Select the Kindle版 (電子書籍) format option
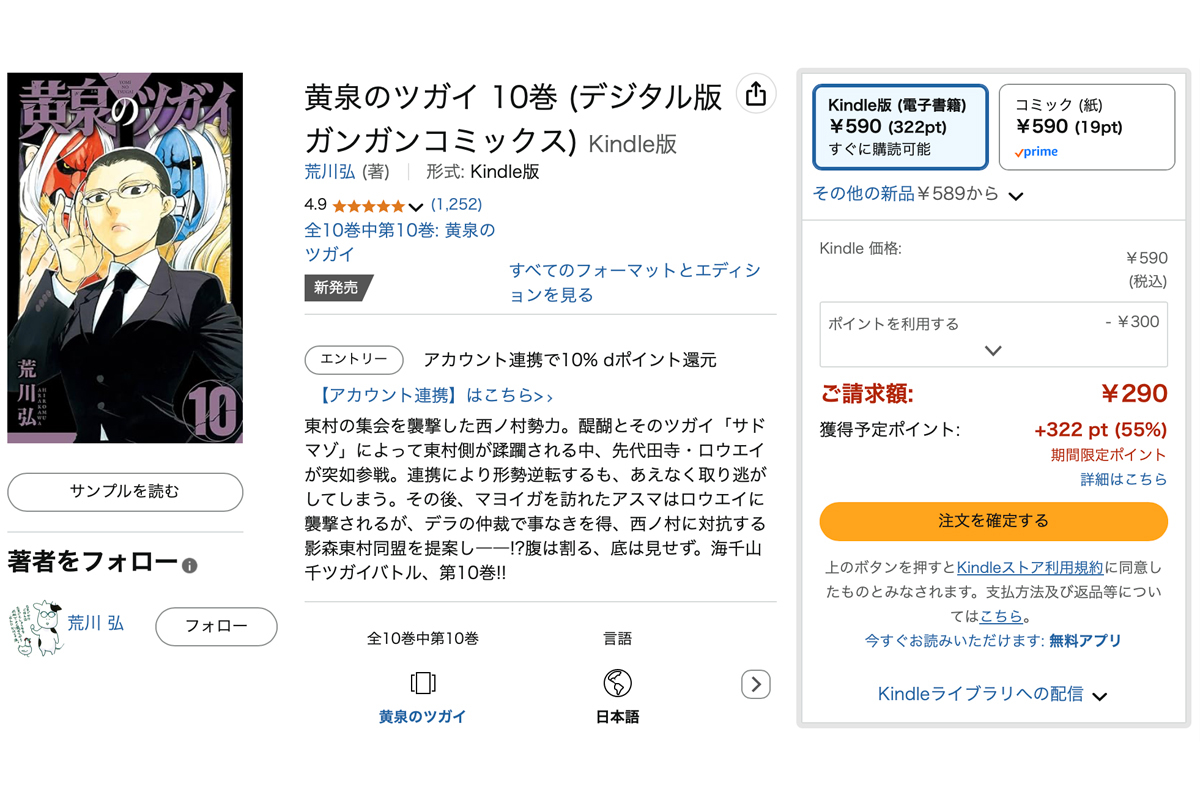This screenshot has height=800, width=1200. pyautogui.click(x=900, y=127)
